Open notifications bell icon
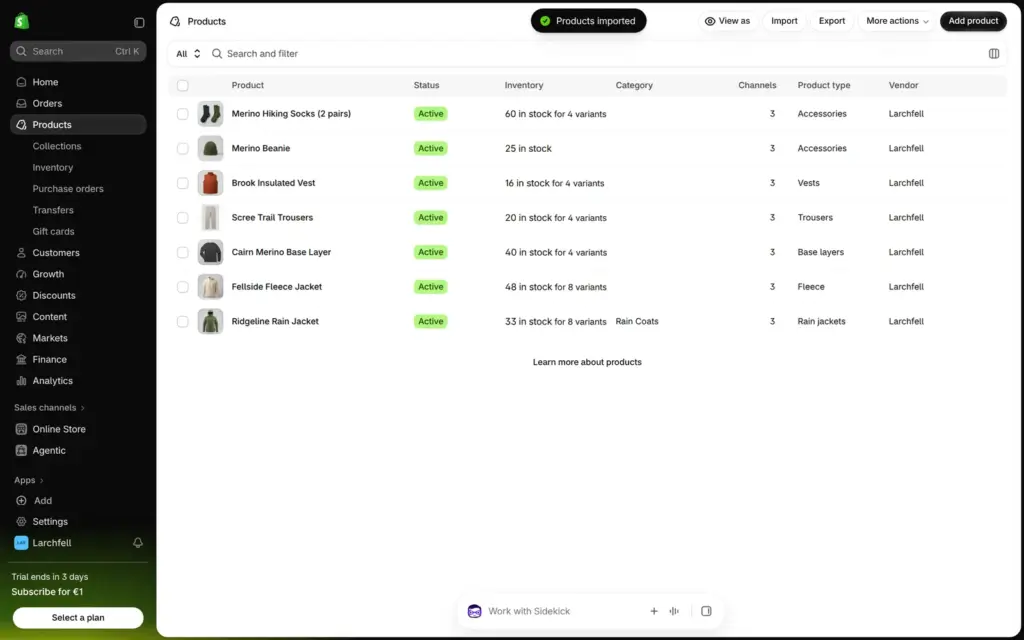The width and height of the screenshot is (1024, 640). point(138,543)
